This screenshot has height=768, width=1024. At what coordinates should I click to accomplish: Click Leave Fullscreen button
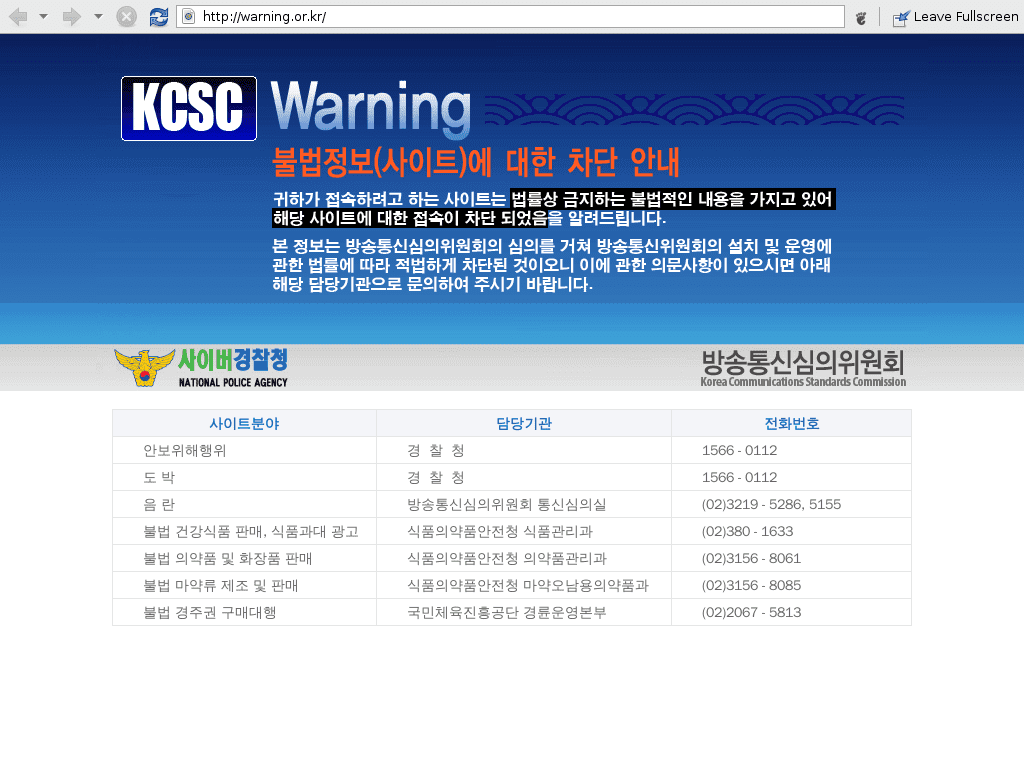tap(955, 17)
